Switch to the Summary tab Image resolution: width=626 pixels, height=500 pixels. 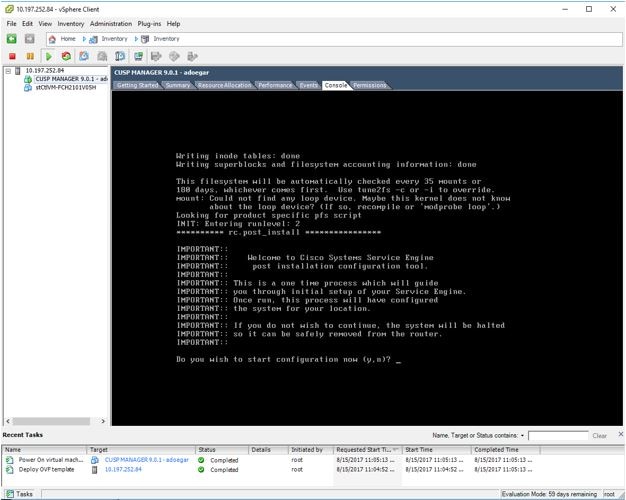178,85
